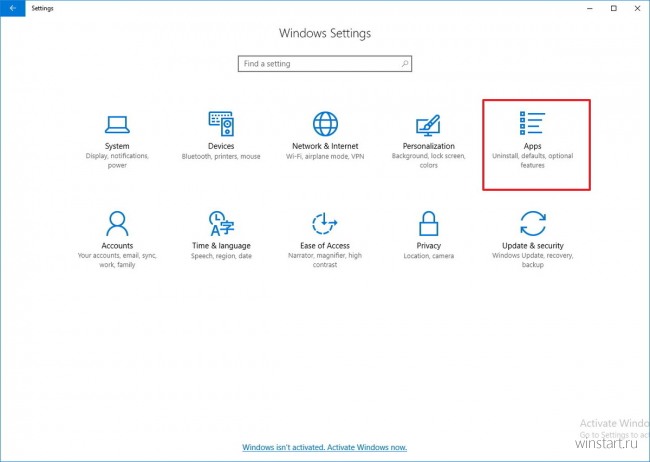The image size is (650, 462).
Task: Select the Time & language label
Action: click(x=221, y=246)
